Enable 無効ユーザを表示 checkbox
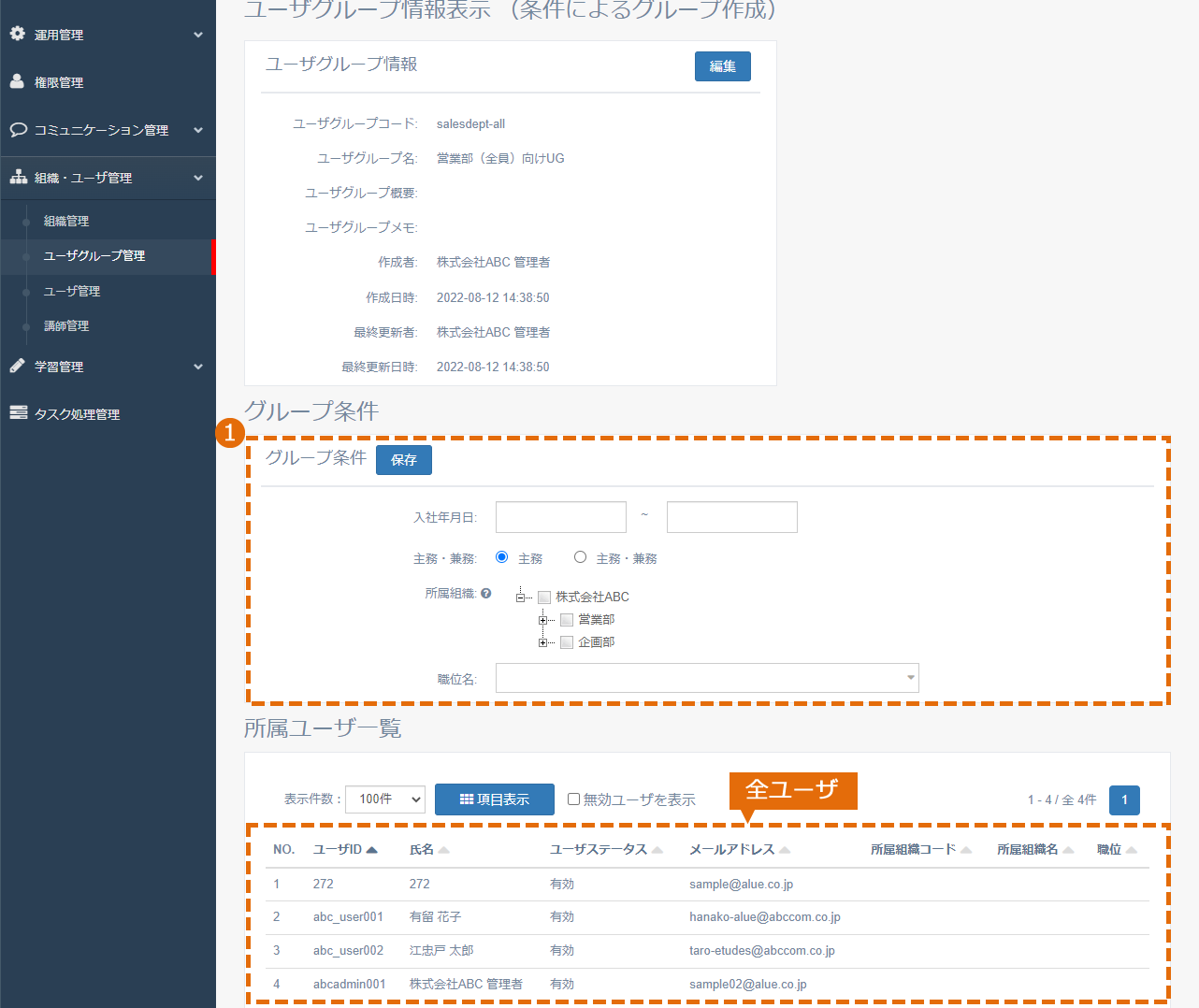The width and height of the screenshot is (1199, 1008). (573, 799)
